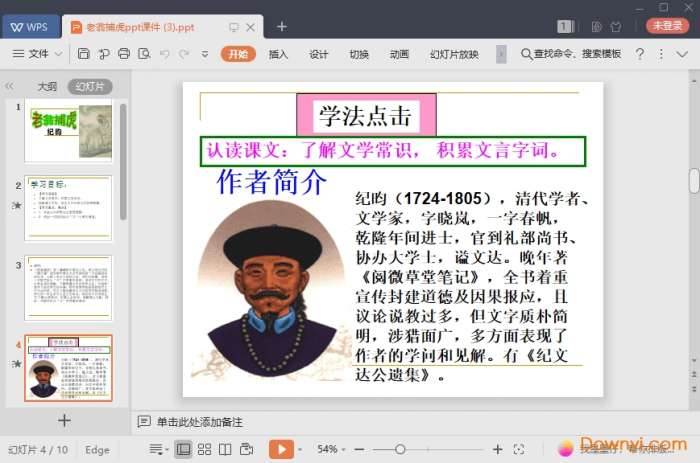Show more ribbon tabs with the arrow button
Screen dimensions: 700x463
click(501, 54)
